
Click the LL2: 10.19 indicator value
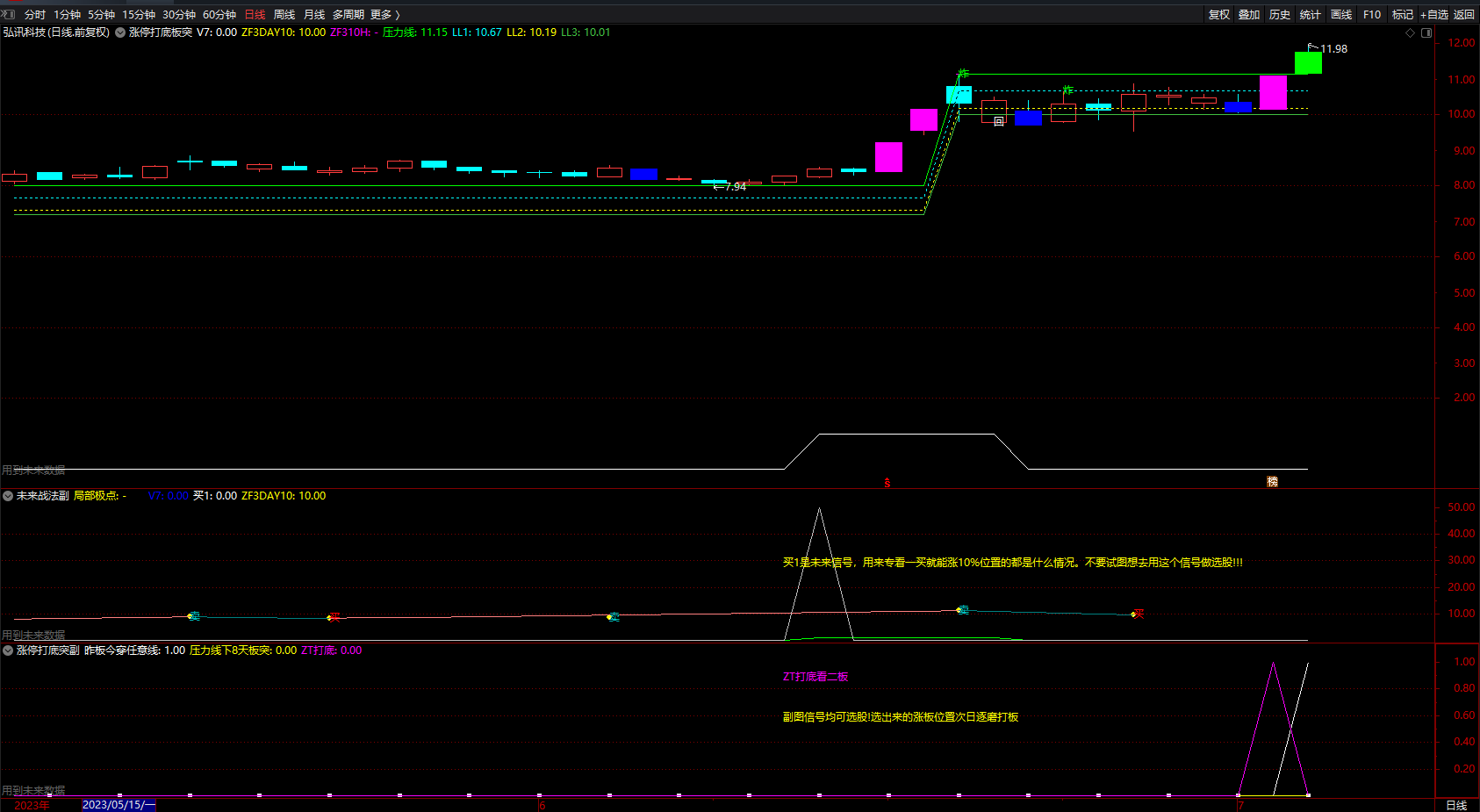click(531, 32)
